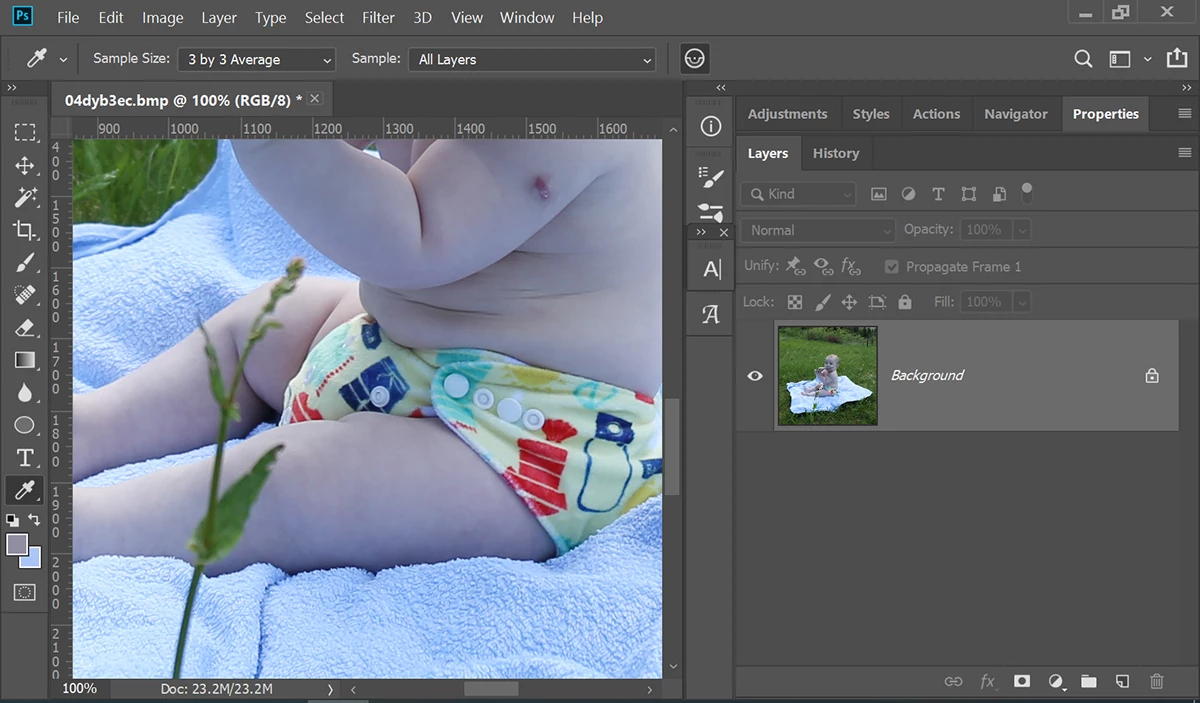The width and height of the screenshot is (1200, 703).
Task: Select the Brush tool
Action: click(x=25, y=263)
